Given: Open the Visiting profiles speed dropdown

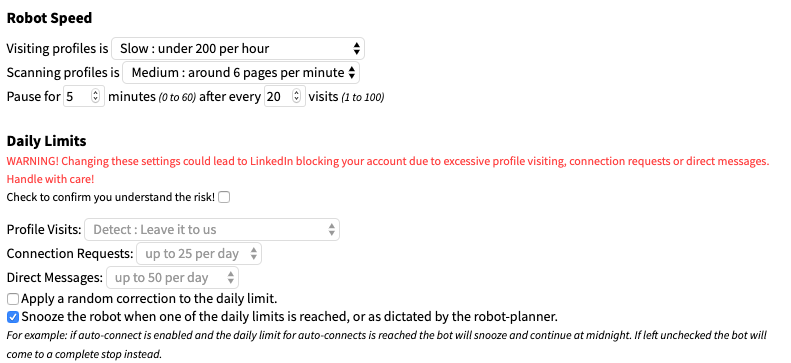Looking at the screenshot, I should [x=238, y=48].
